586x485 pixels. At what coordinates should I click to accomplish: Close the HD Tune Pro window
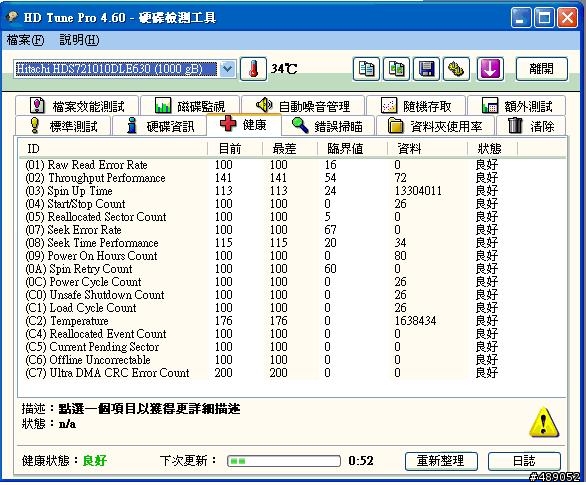click(x=567, y=18)
